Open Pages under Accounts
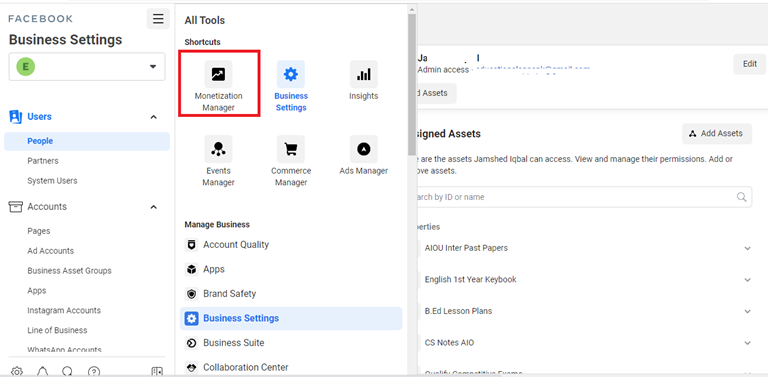 point(39,231)
